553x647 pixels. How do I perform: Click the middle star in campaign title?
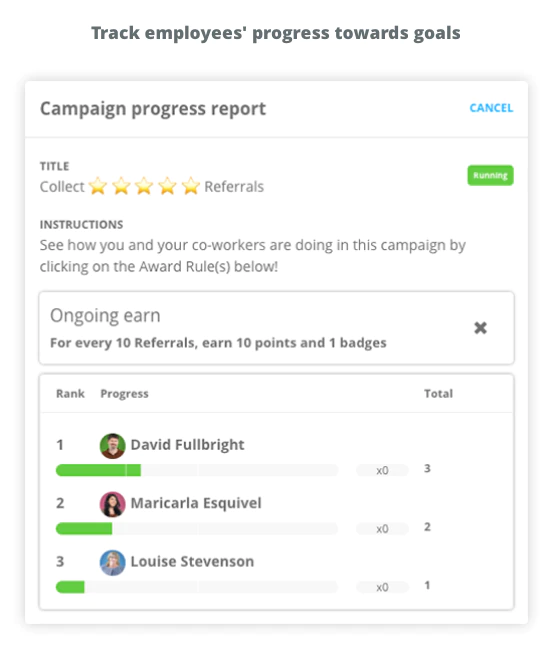coord(144,186)
